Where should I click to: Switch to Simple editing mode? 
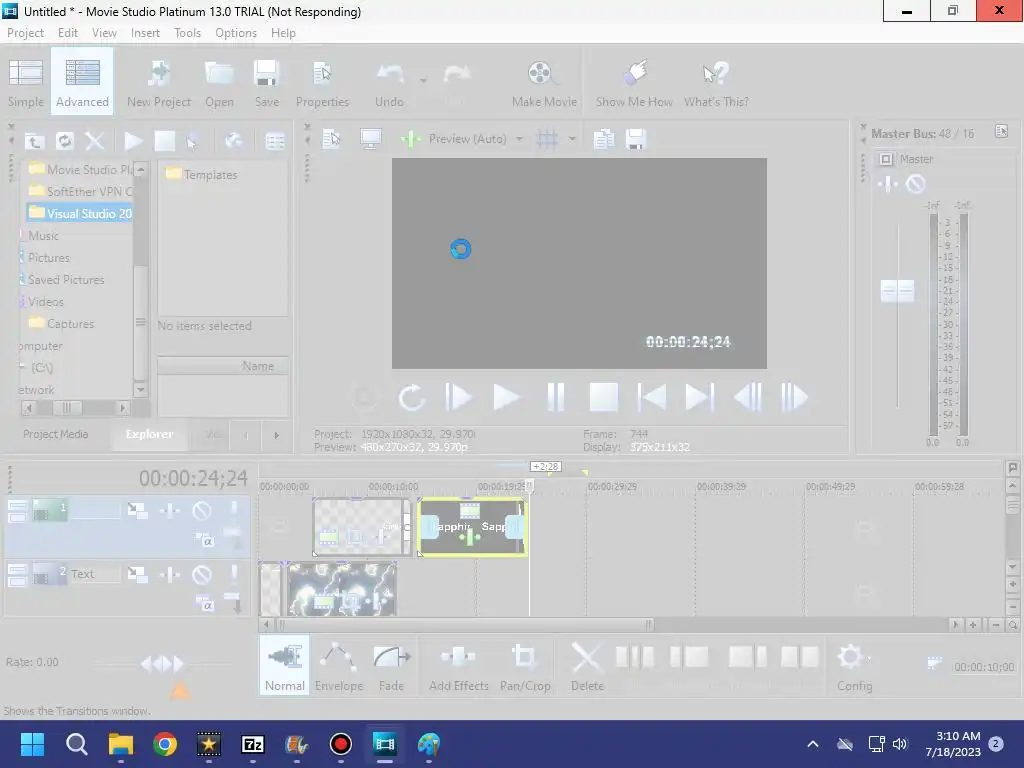[26, 83]
